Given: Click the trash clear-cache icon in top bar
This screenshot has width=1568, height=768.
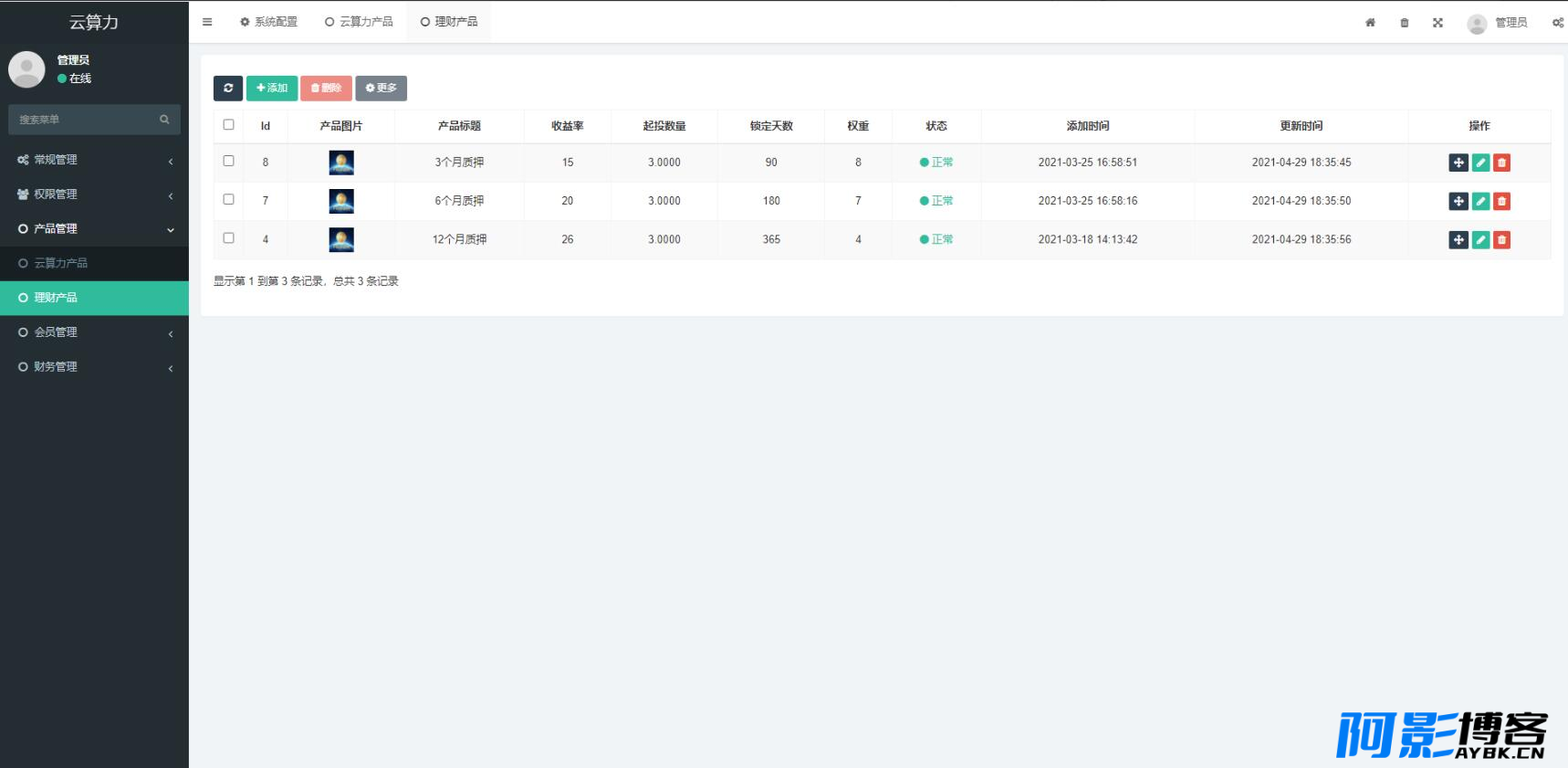Looking at the screenshot, I should (x=1405, y=23).
